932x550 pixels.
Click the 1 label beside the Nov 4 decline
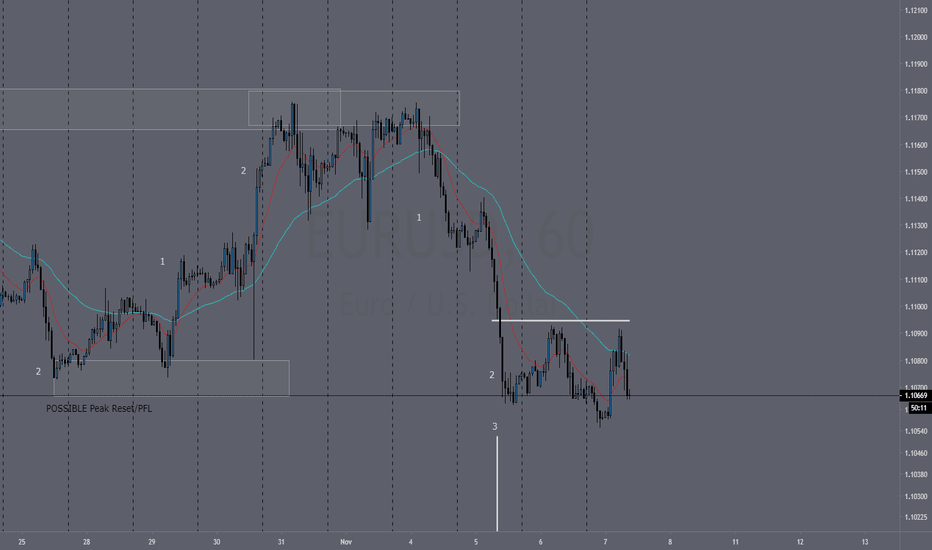click(x=418, y=218)
